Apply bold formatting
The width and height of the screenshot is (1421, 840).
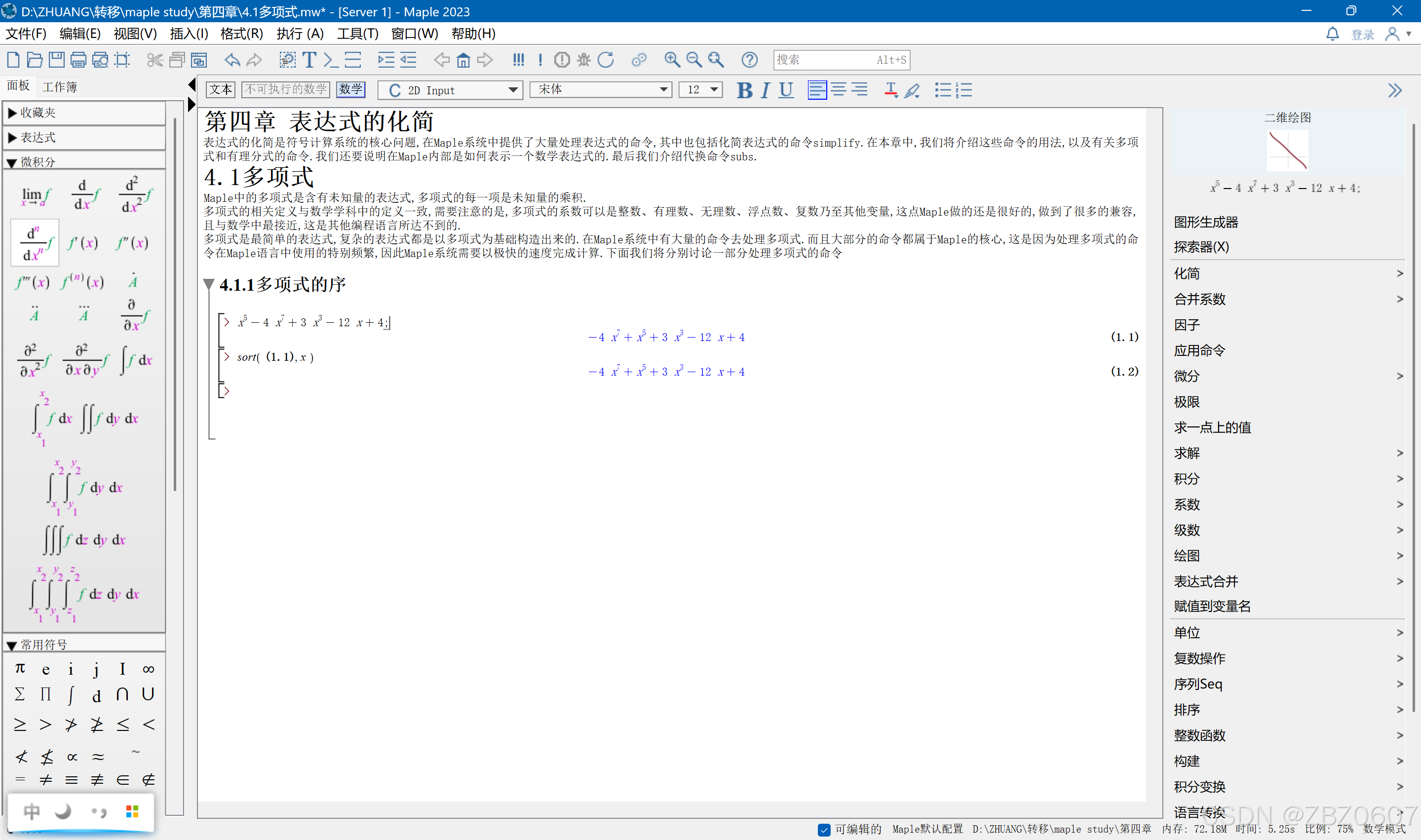click(x=744, y=90)
